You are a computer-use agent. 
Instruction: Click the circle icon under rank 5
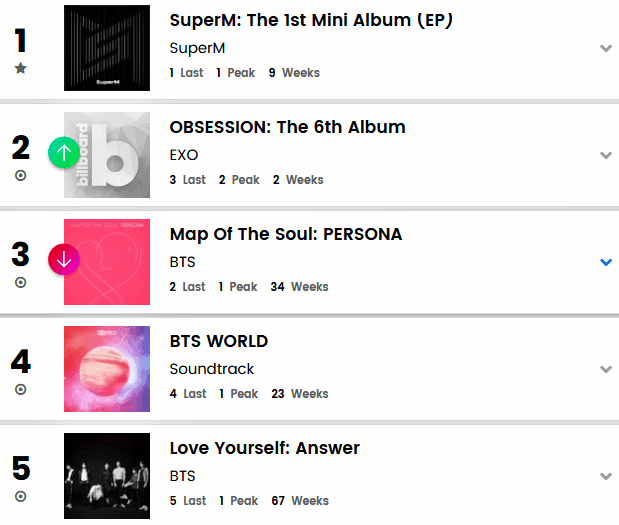pos(21,497)
